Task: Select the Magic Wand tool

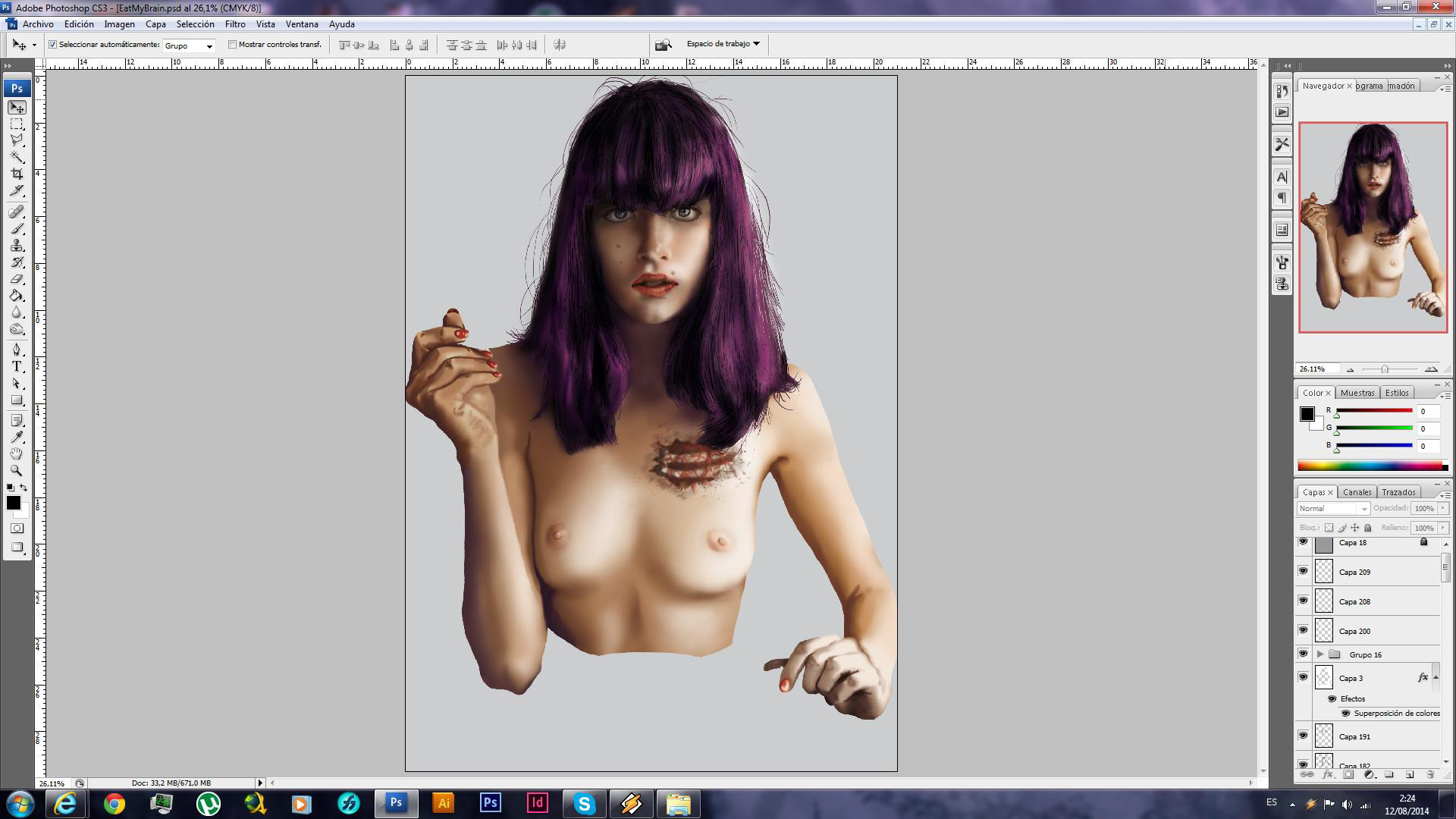Action: [x=17, y=157]
